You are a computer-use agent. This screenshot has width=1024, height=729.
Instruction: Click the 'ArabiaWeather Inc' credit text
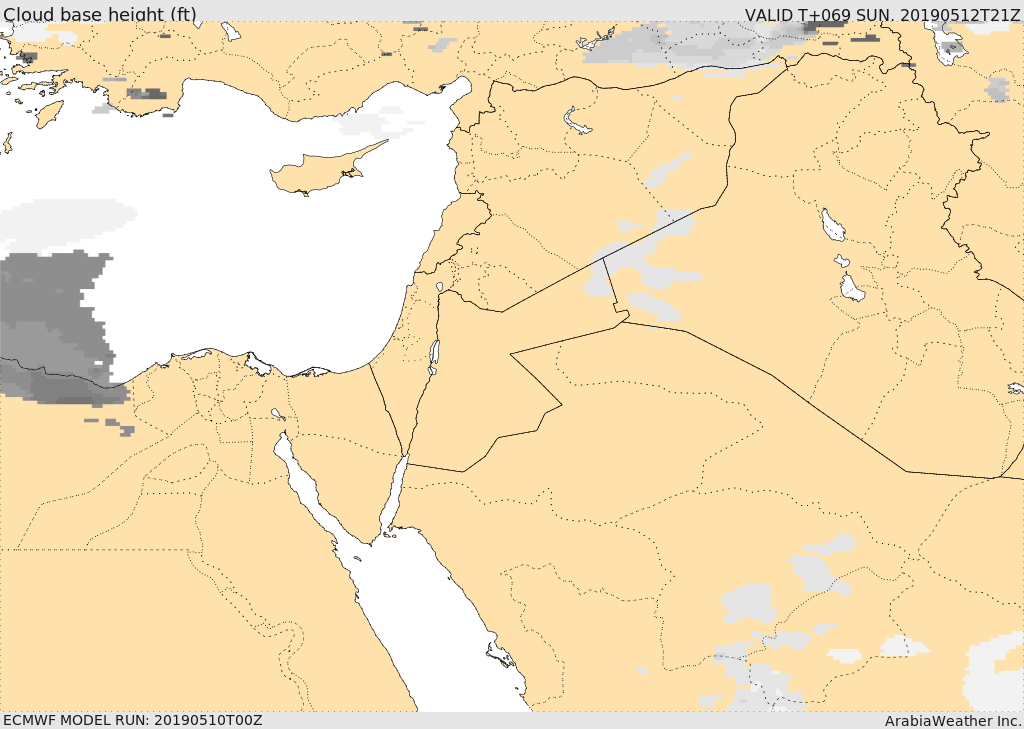[952, 721]
